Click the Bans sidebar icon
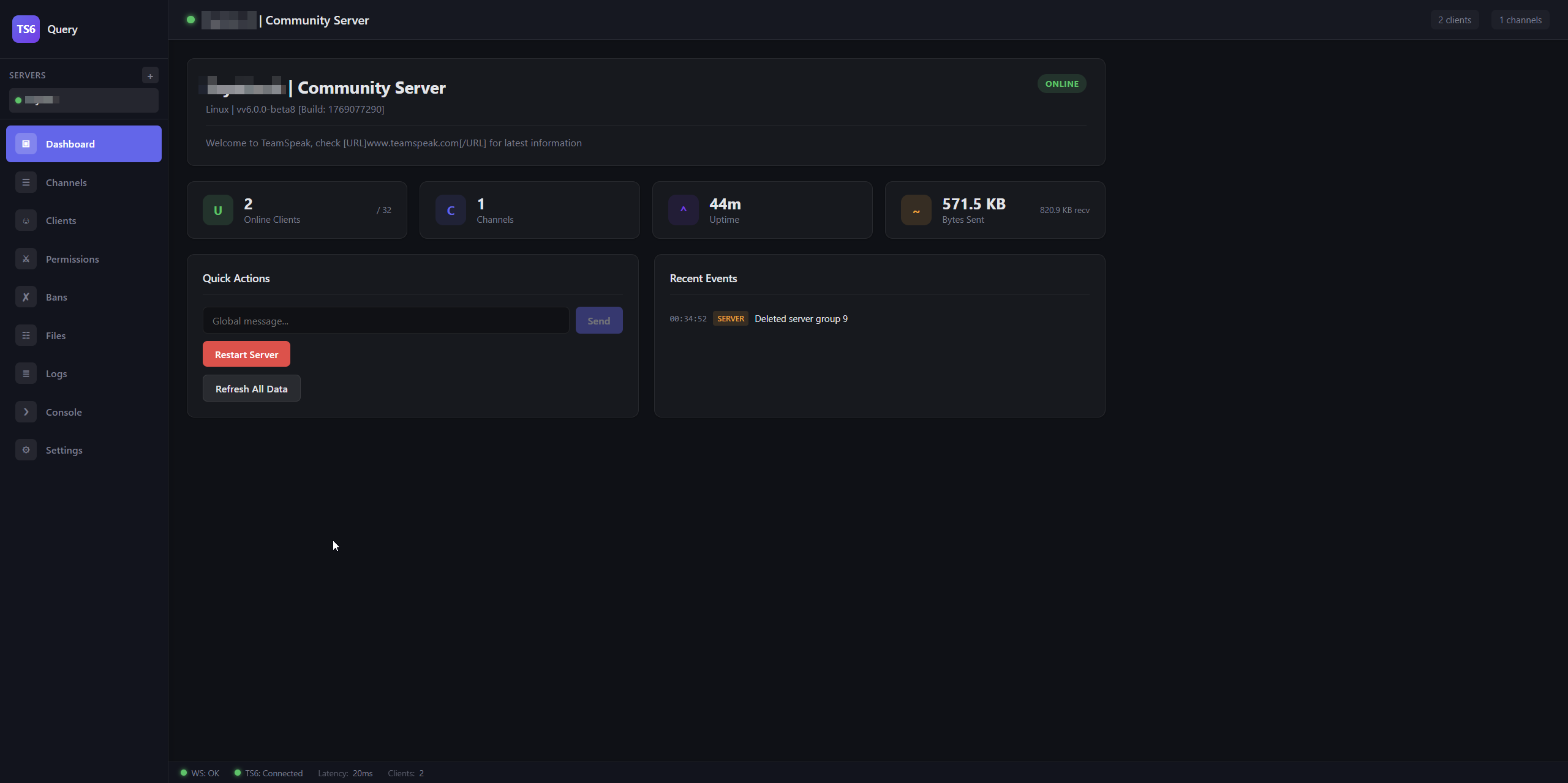Screen dimensions: 1568x783 point(26,298)
